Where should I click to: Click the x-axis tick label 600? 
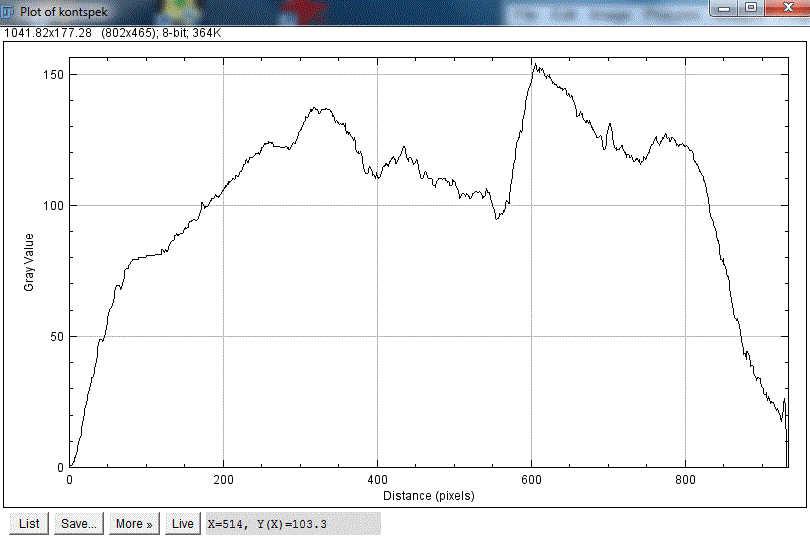[x=531, y=480]
